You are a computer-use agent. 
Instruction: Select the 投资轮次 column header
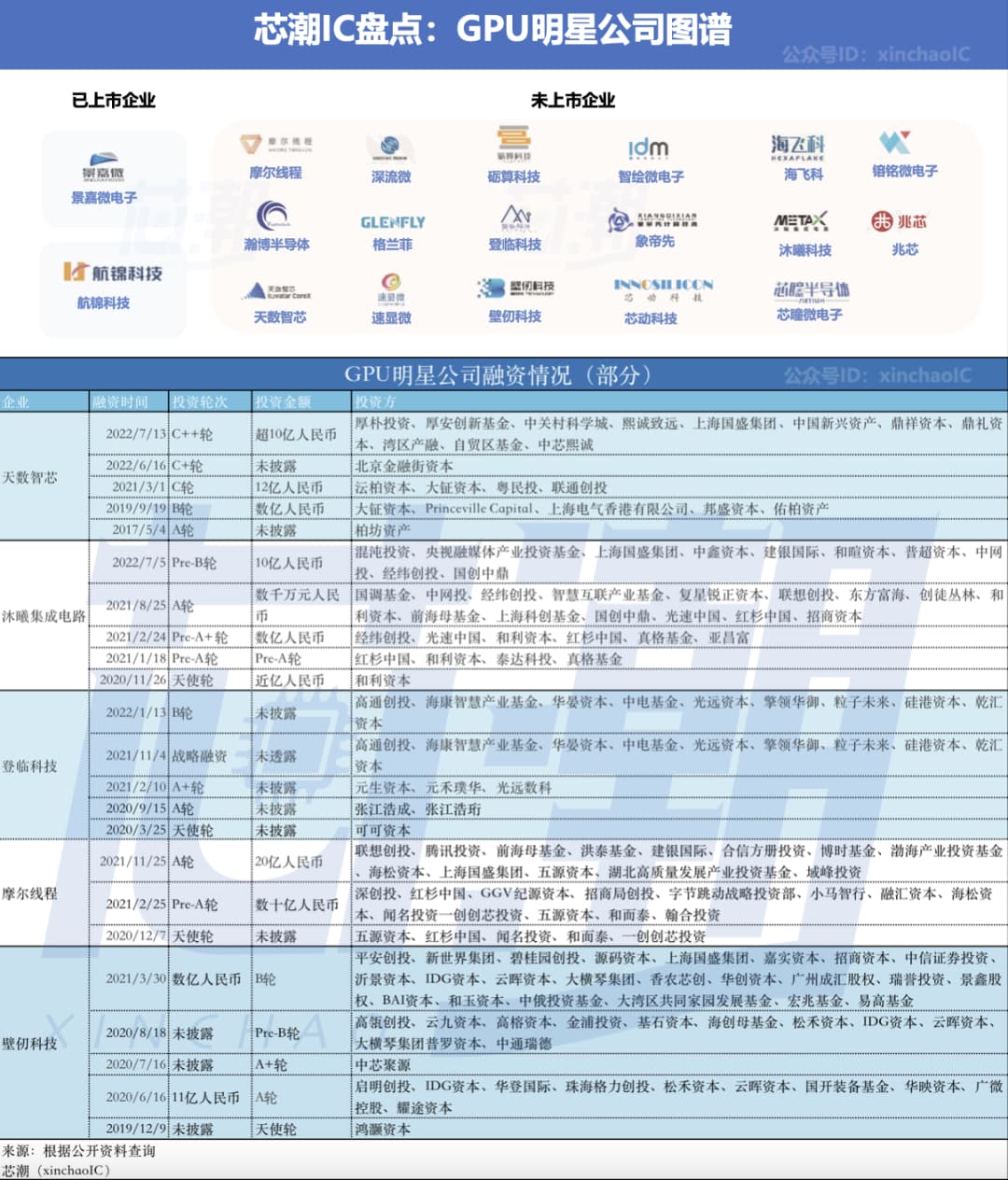(200, 402)
